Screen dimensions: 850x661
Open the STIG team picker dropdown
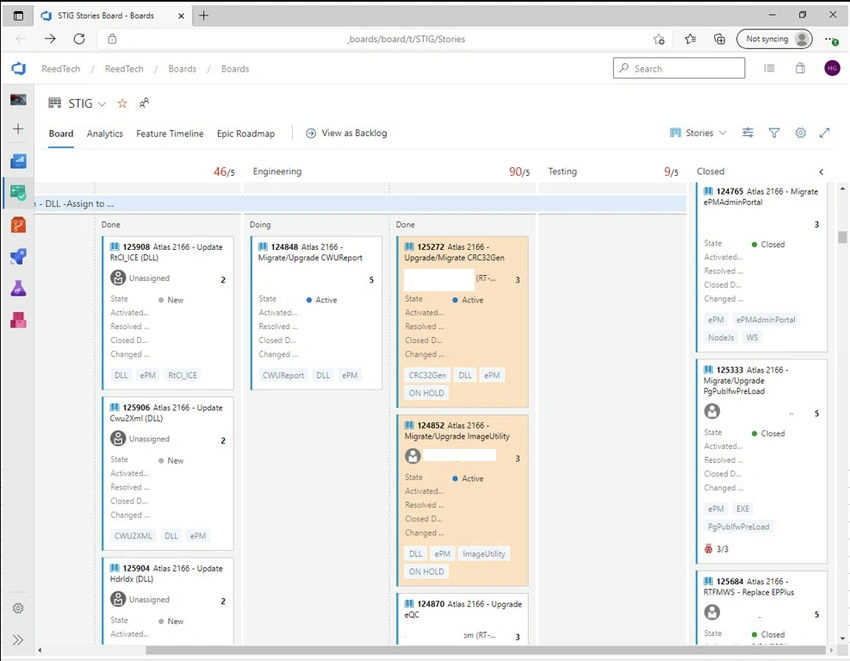(x=101, y=104)
